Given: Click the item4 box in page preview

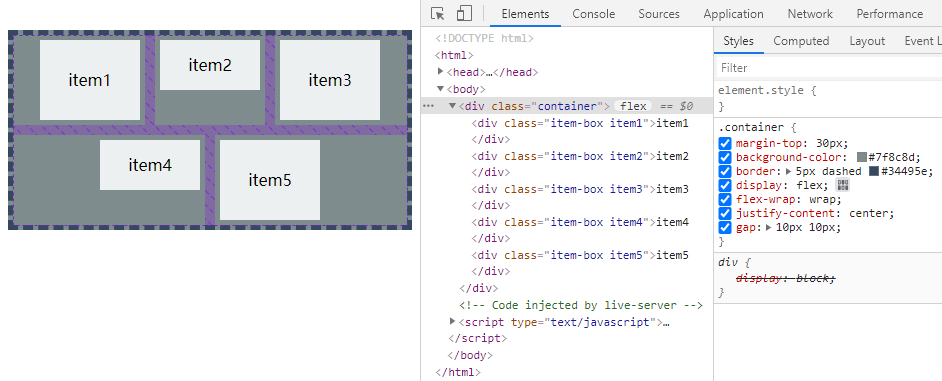Looking at the screenshot, I should tap(150, 165).
